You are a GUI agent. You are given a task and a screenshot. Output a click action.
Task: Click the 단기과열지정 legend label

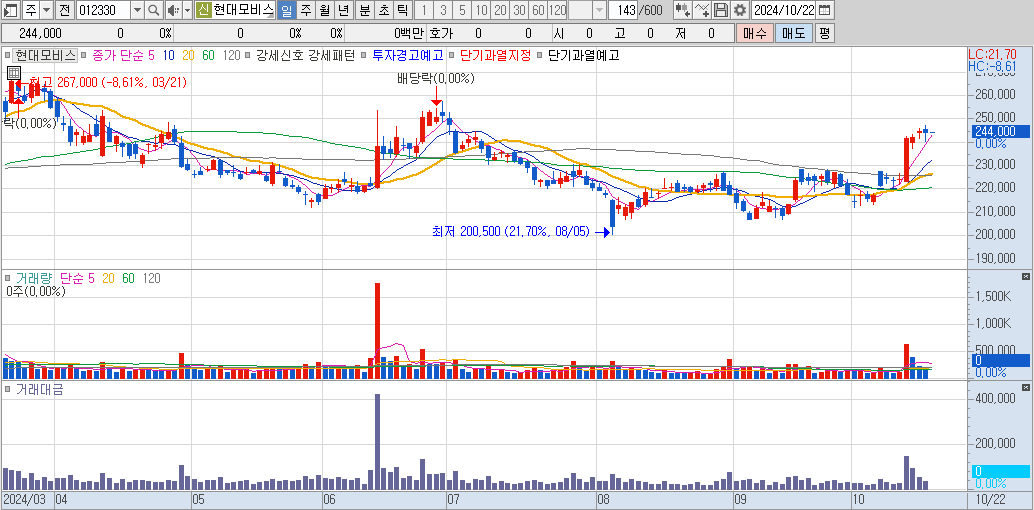[x=495, y=56]
